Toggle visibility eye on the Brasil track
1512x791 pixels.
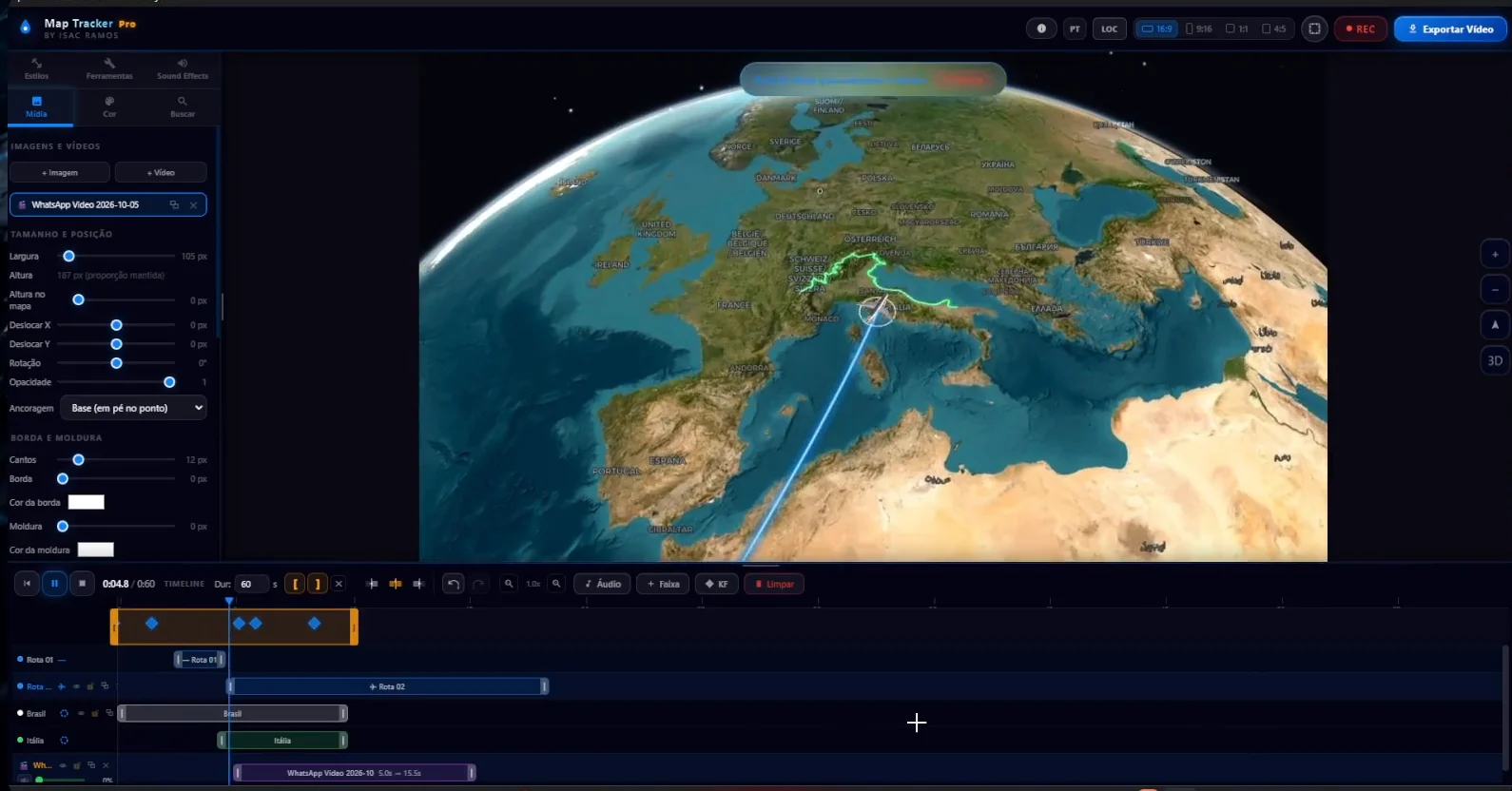(81, 713)
